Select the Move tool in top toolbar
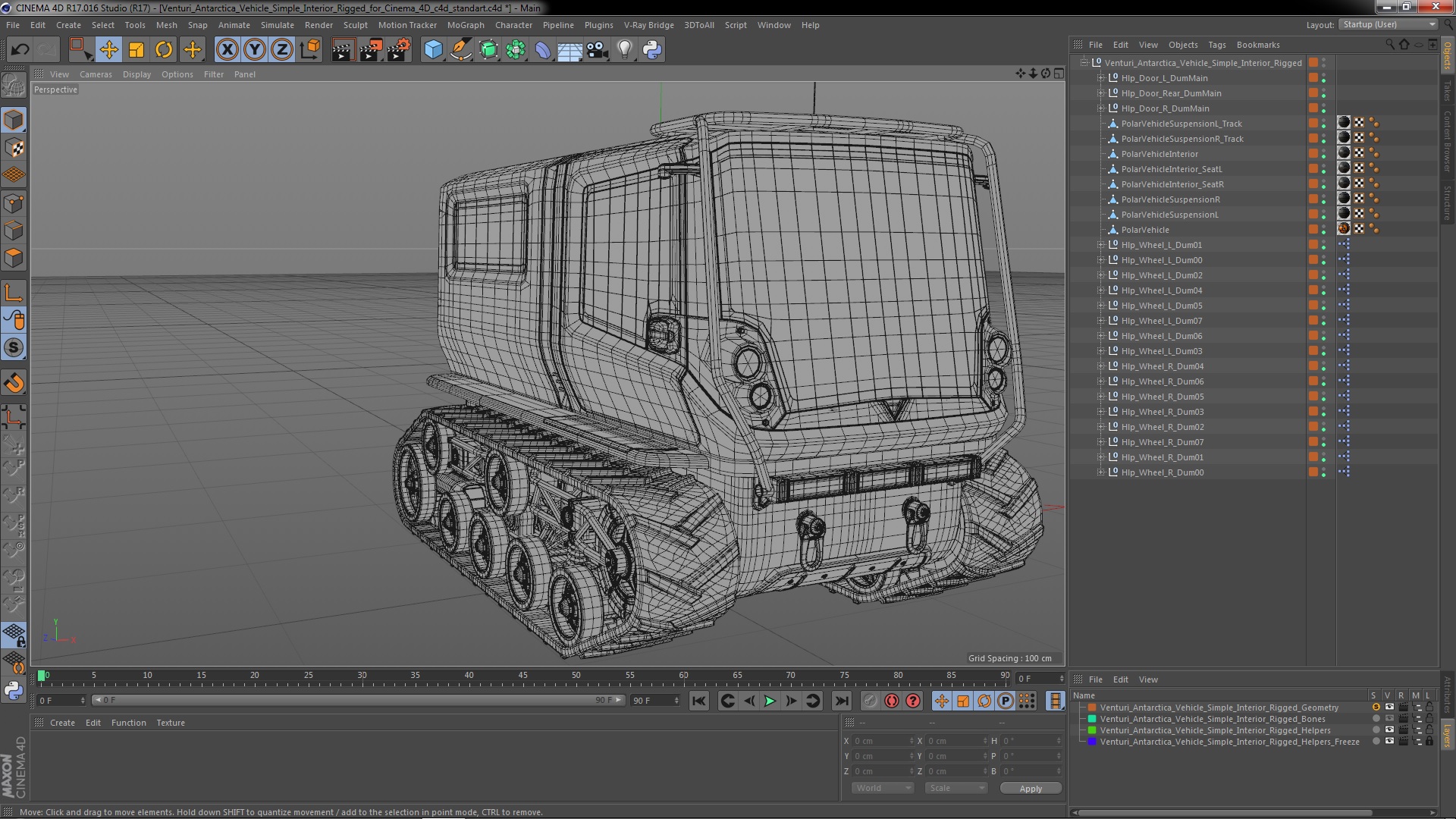This screenshot has height=819, width=1456. [108, 50]
